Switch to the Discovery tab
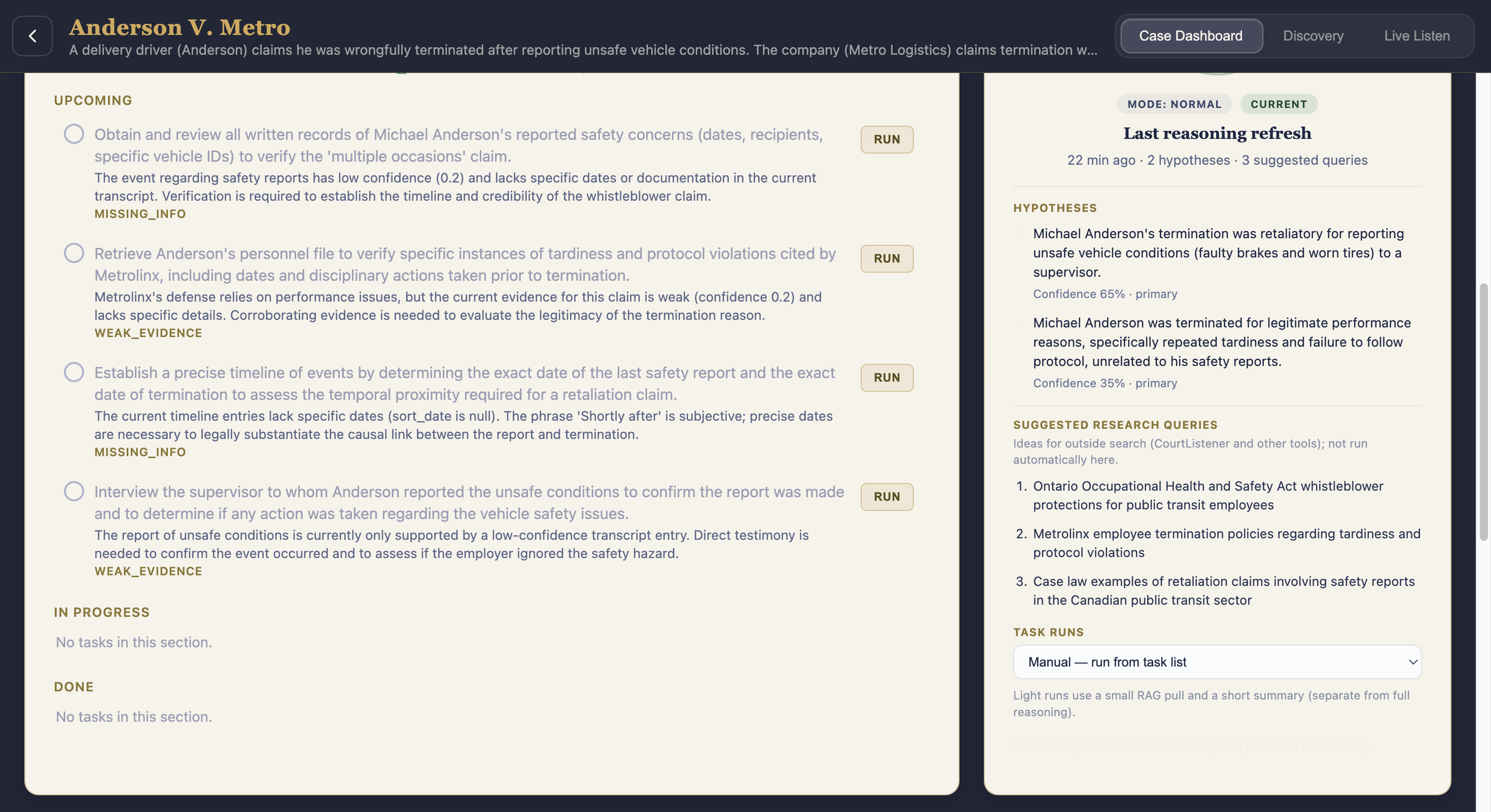This screenshot has width=1491, height=812. [x=1312, y=36]
